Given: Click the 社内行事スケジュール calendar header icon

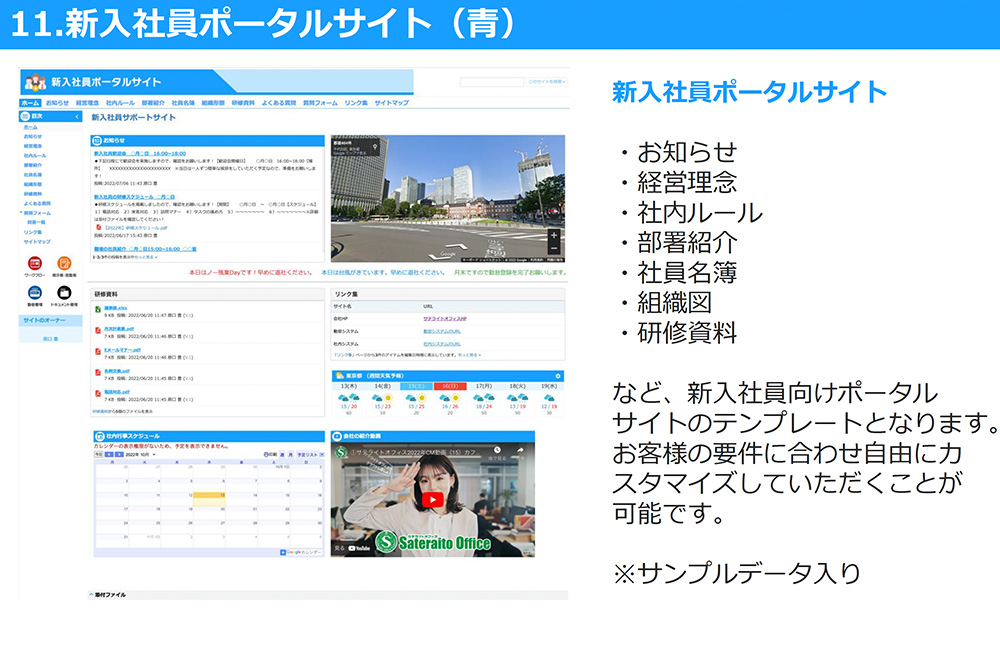Looking at the screenshot, I should click(x=99, y=436).
